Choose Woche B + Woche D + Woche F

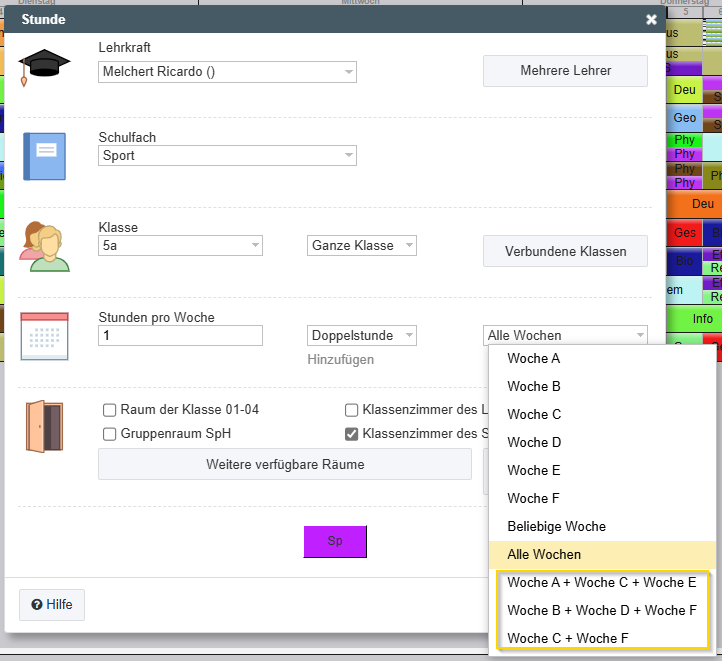pos(602,610)
